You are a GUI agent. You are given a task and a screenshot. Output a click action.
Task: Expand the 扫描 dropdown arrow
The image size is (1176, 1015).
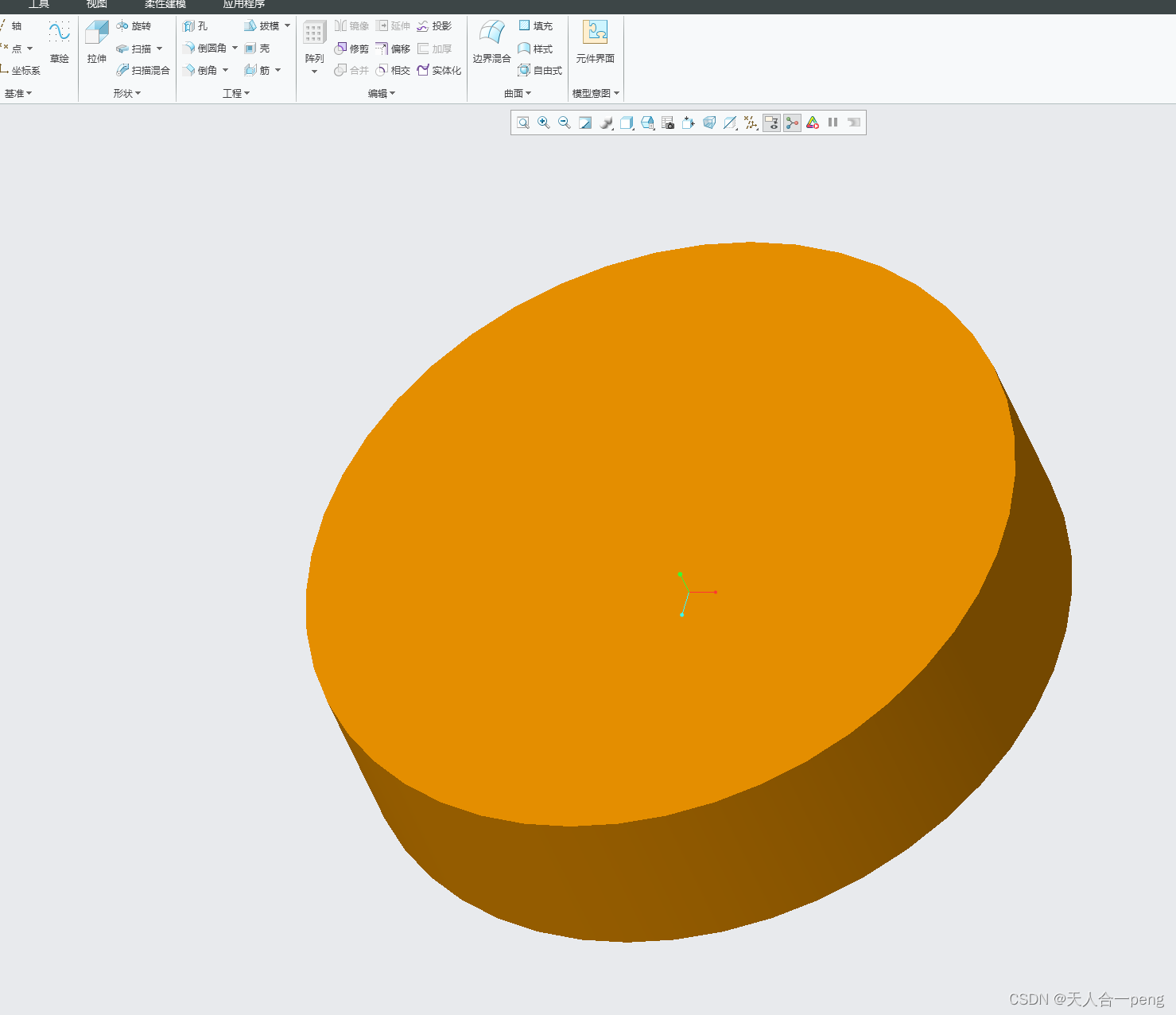[160, 49]
